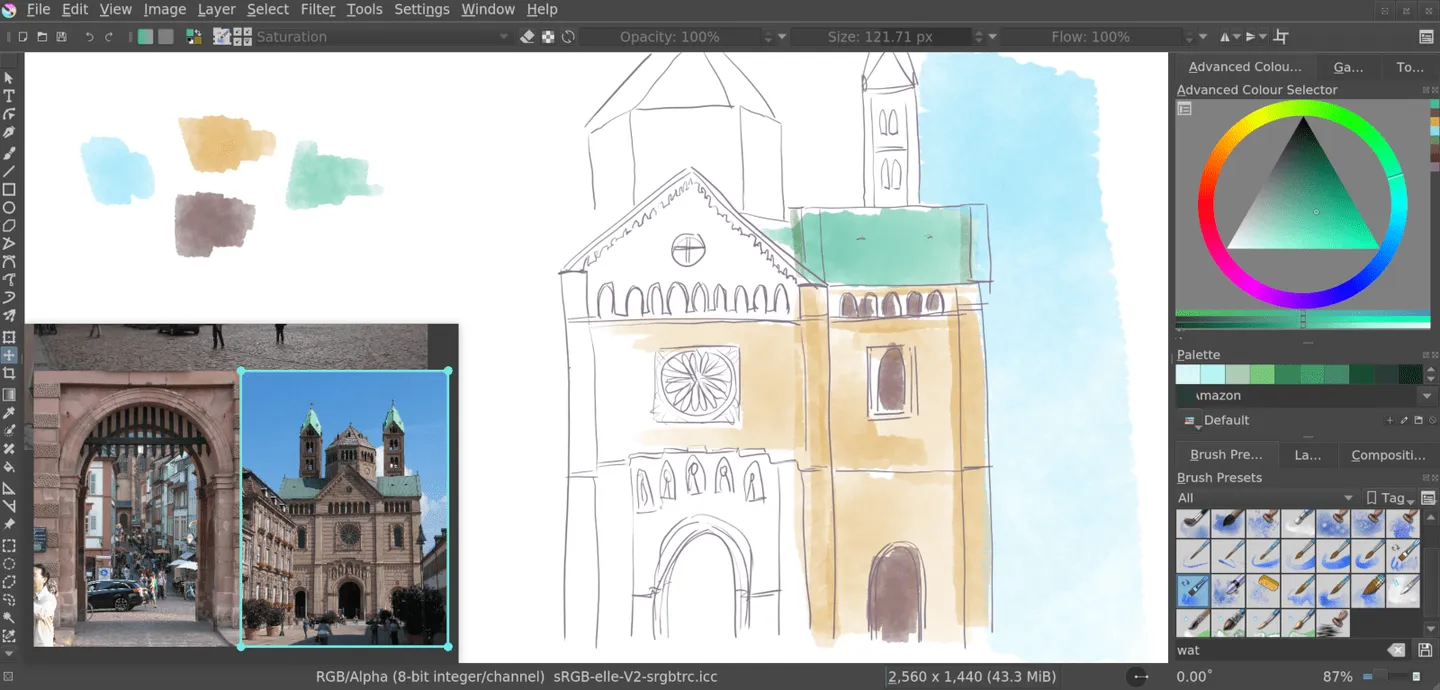The height and width of the screenshot is (690, 1440).
Task: Click the Undo arrow in the toolbar
Action: pos(89,37)
